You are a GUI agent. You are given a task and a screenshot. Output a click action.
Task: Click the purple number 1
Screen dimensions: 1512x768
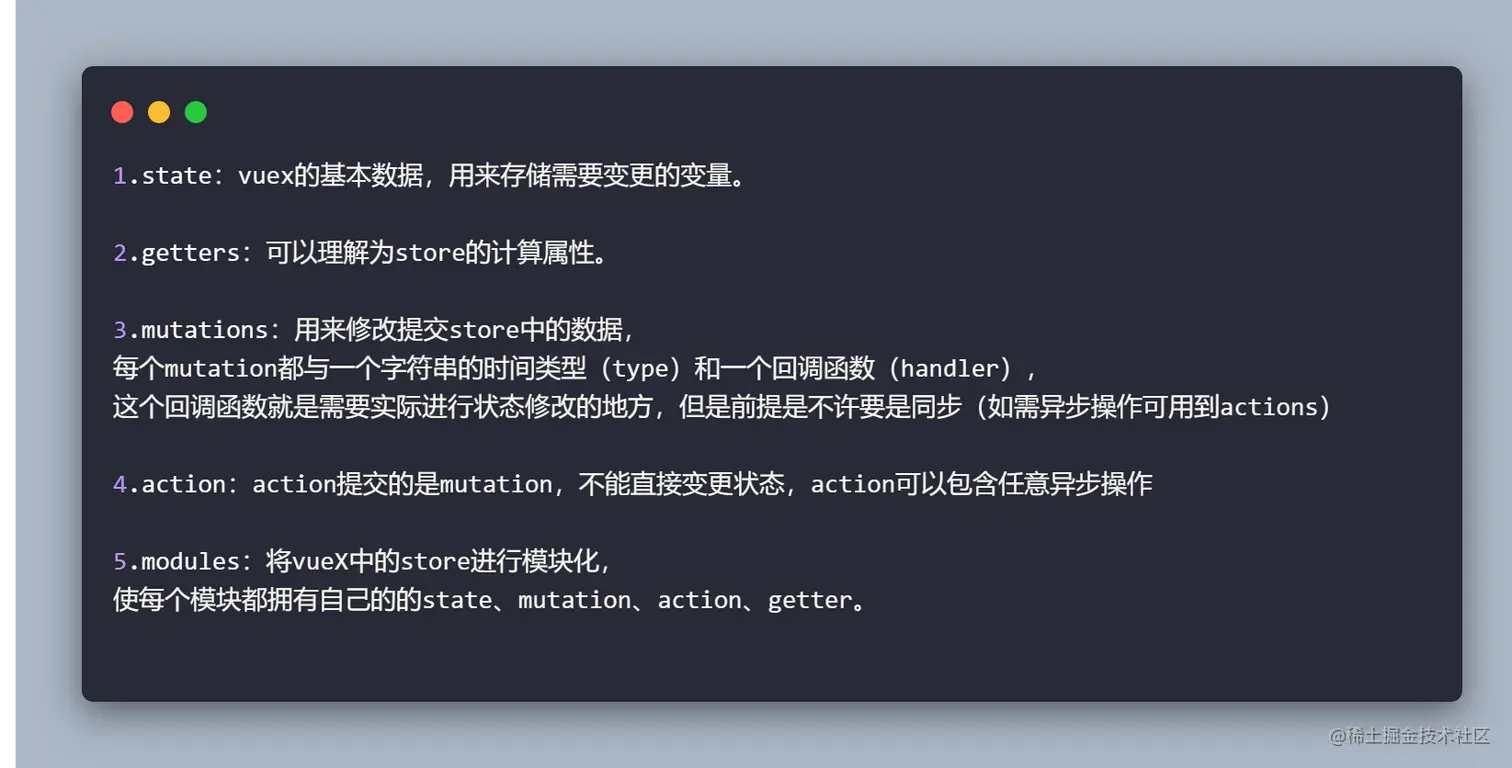[119, 176]
